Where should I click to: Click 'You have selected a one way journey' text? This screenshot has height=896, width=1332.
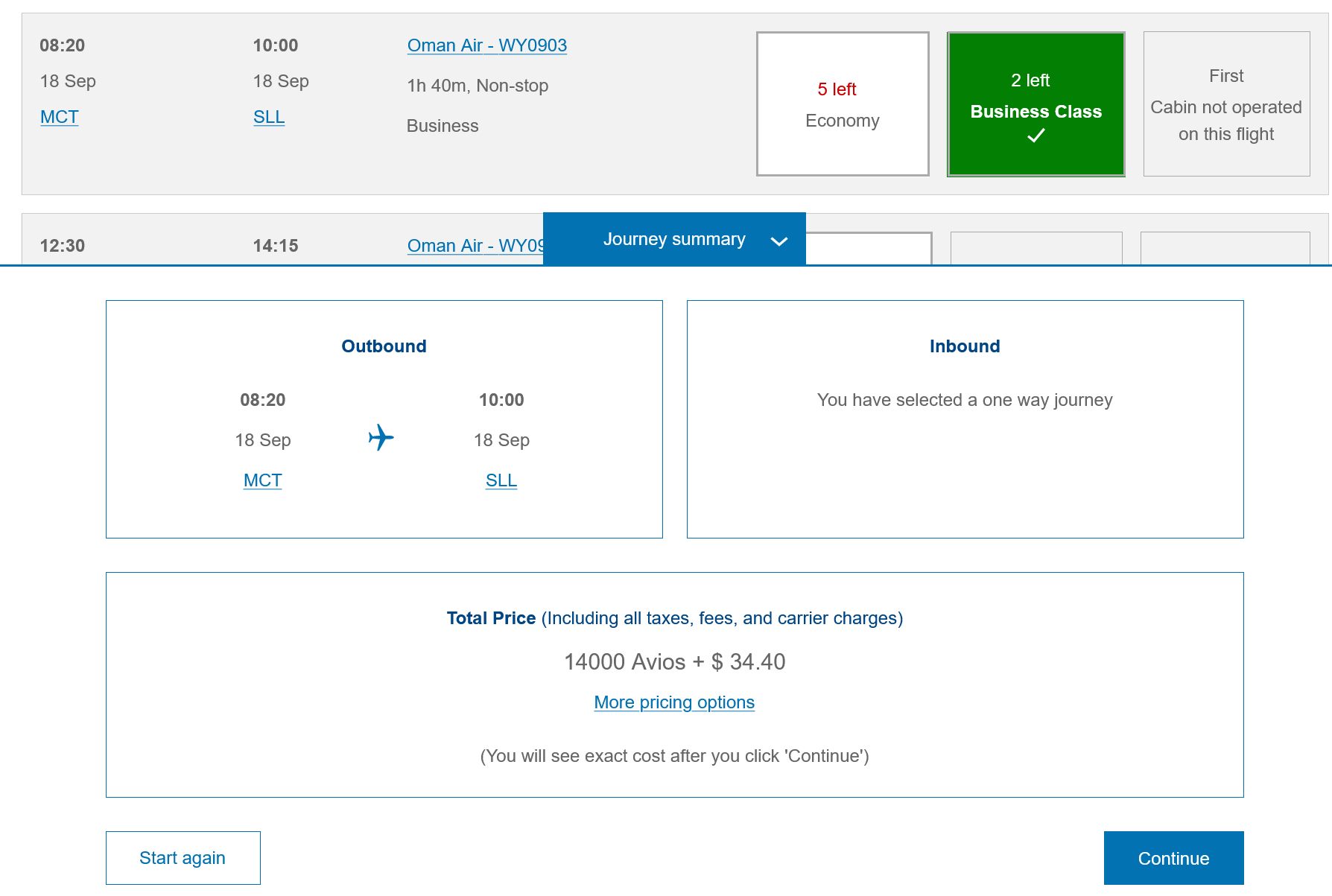pyautogui.click(x=965, y=400)
